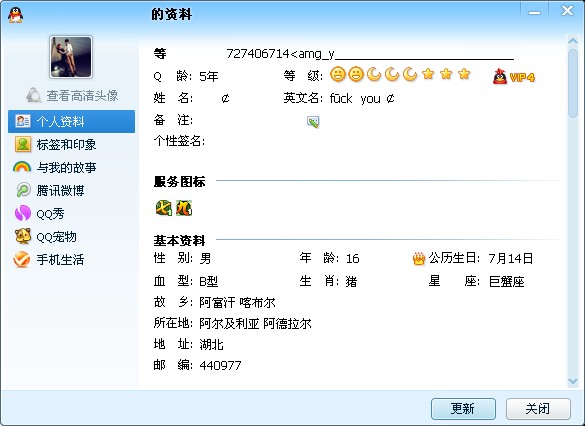Click the 关闭 button

(538, 409)
